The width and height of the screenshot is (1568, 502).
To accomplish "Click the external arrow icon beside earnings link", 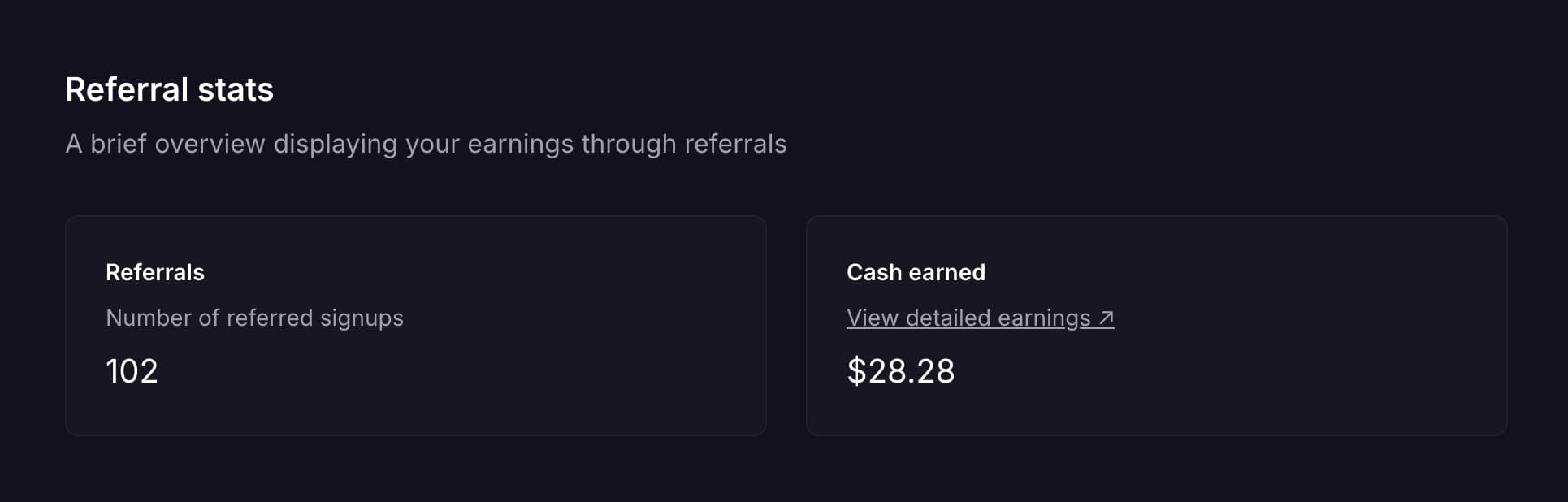I will (x=1106, y=318).
